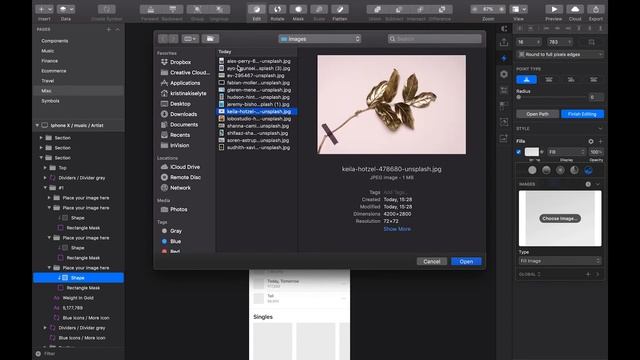
Task: Open the Ecommerce page
Action: (x=53, y=71)
